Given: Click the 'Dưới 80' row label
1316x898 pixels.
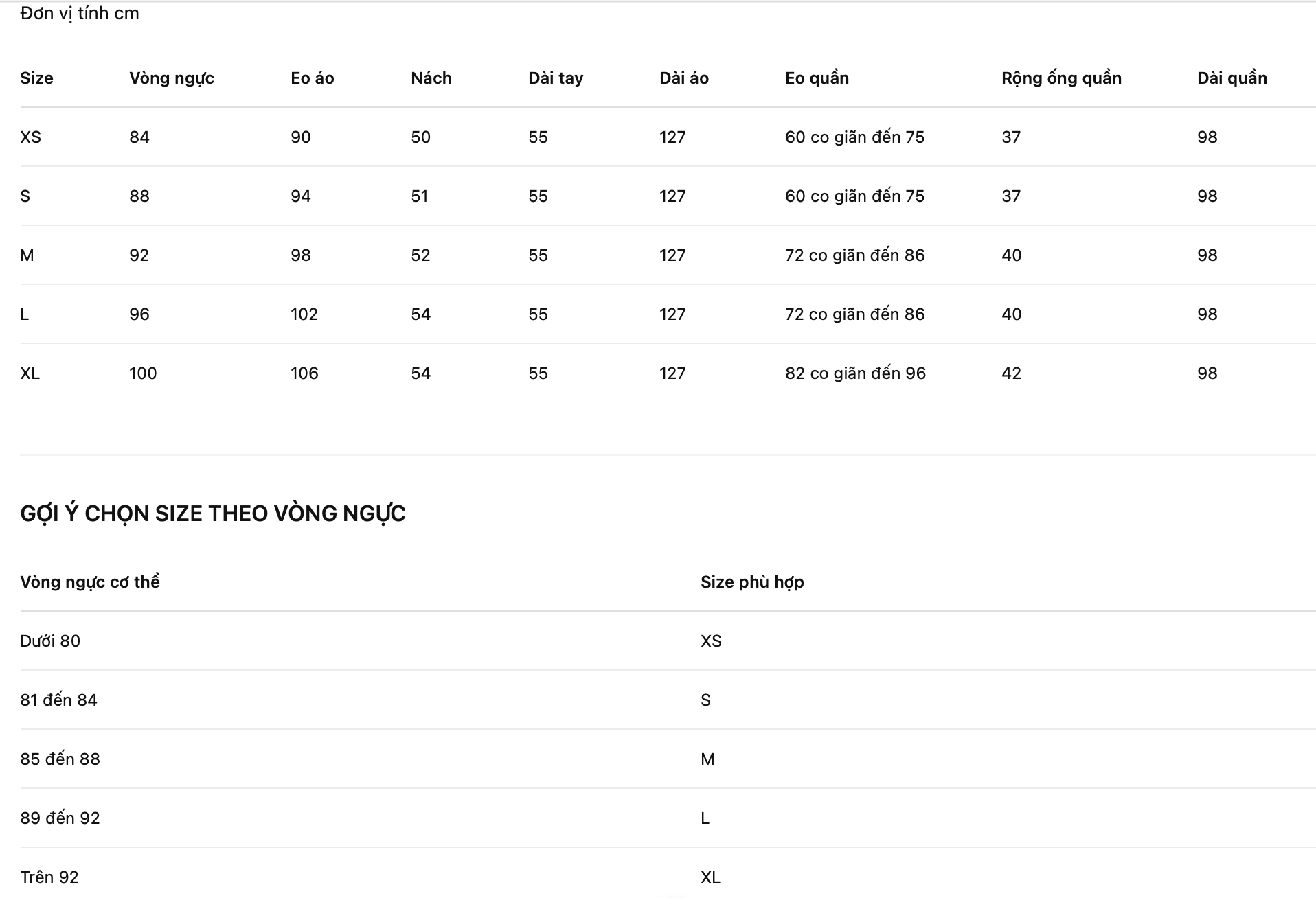Looking at the screenshot, I should coord(50,641).
